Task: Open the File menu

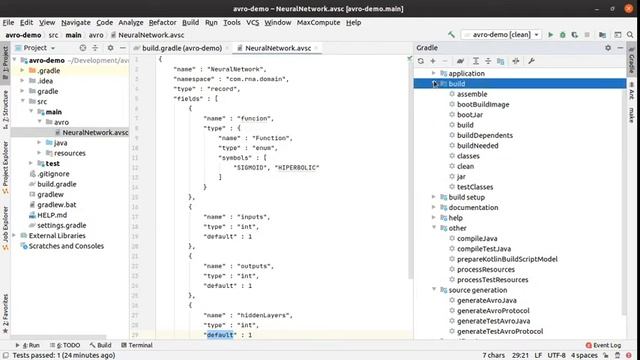Action: tap(8, 22)
